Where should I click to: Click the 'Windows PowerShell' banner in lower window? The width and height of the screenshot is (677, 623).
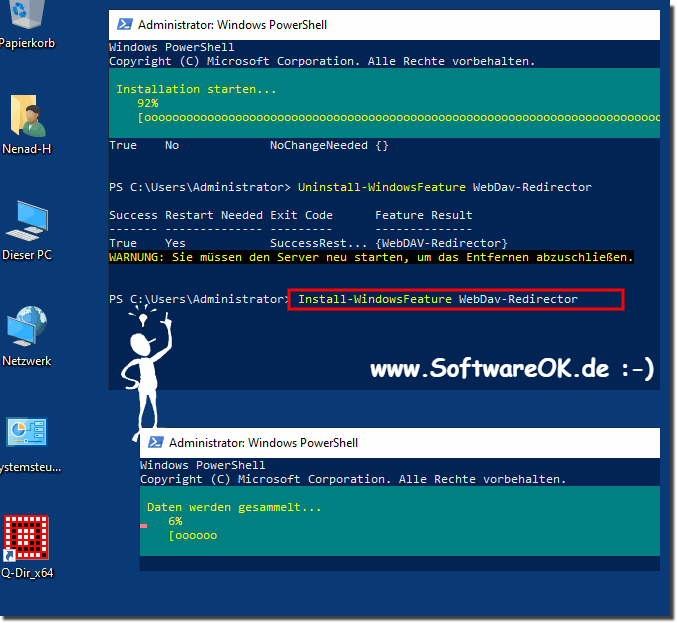click(x=202, y=465)
